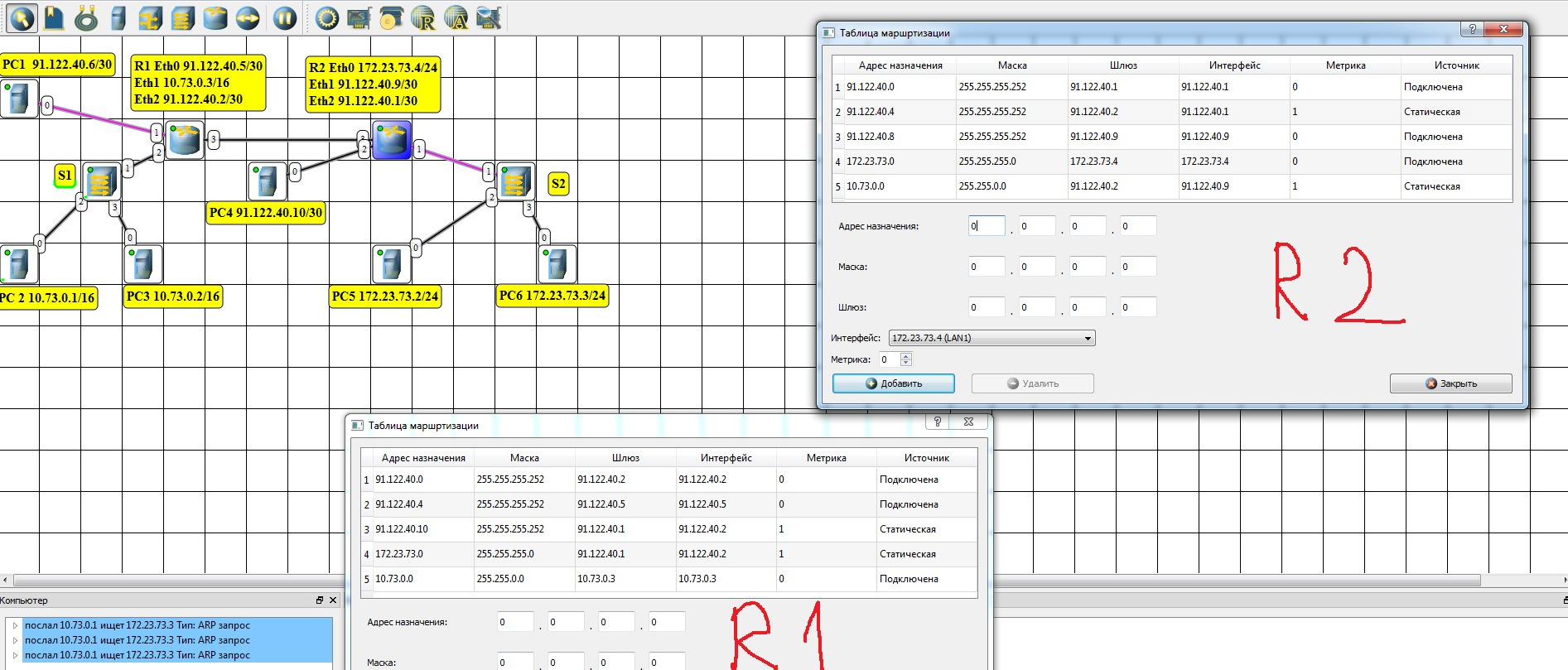Select PC5 computer icon on canvas

[x=391, y=264]
